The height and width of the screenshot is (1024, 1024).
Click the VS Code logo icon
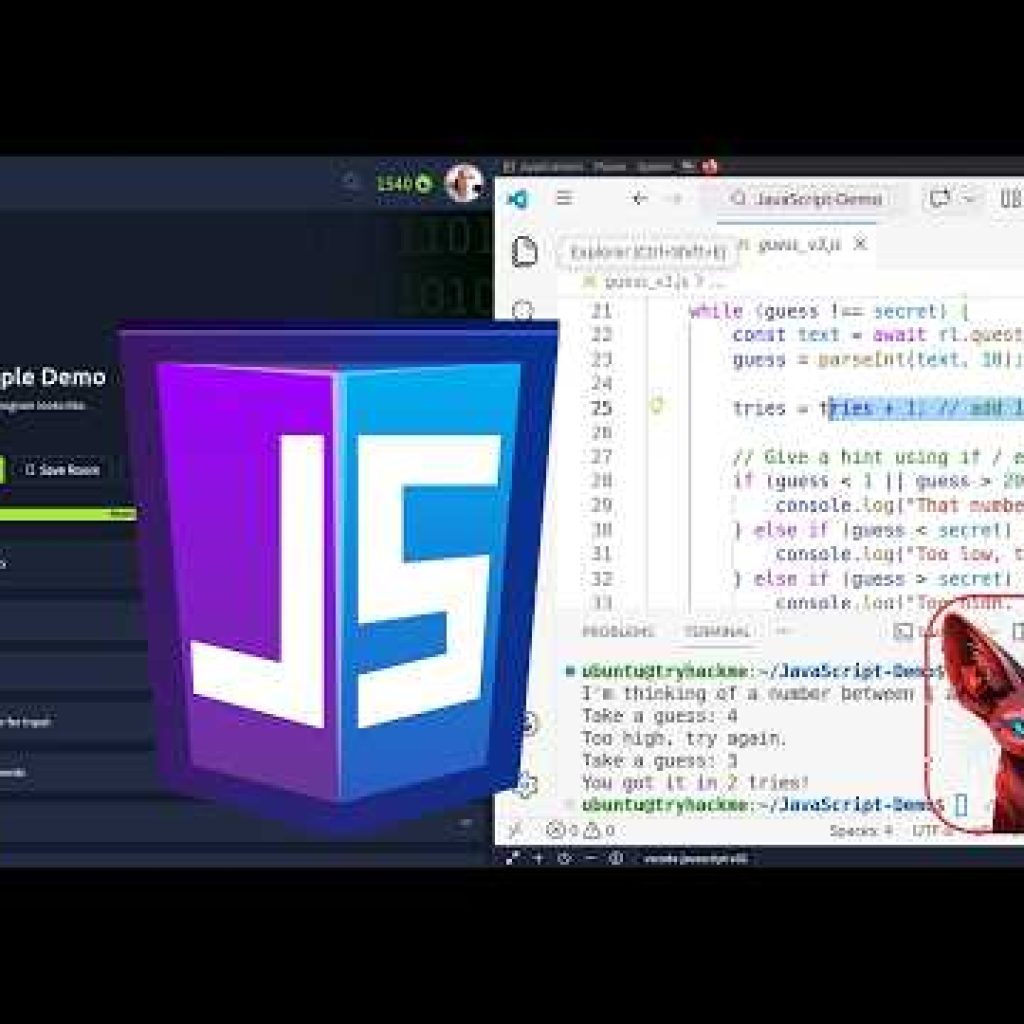pyautogui.click(x=518, y=199)
